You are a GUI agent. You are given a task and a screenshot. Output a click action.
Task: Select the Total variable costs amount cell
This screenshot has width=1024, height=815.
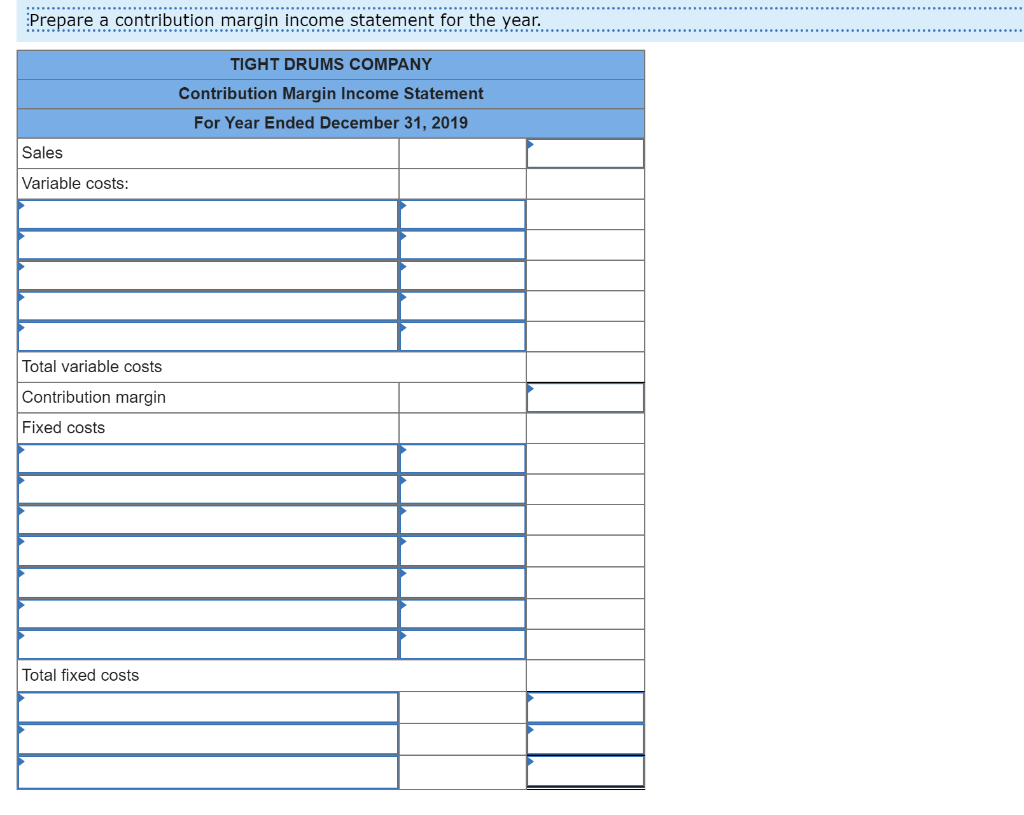coord(585,366)
